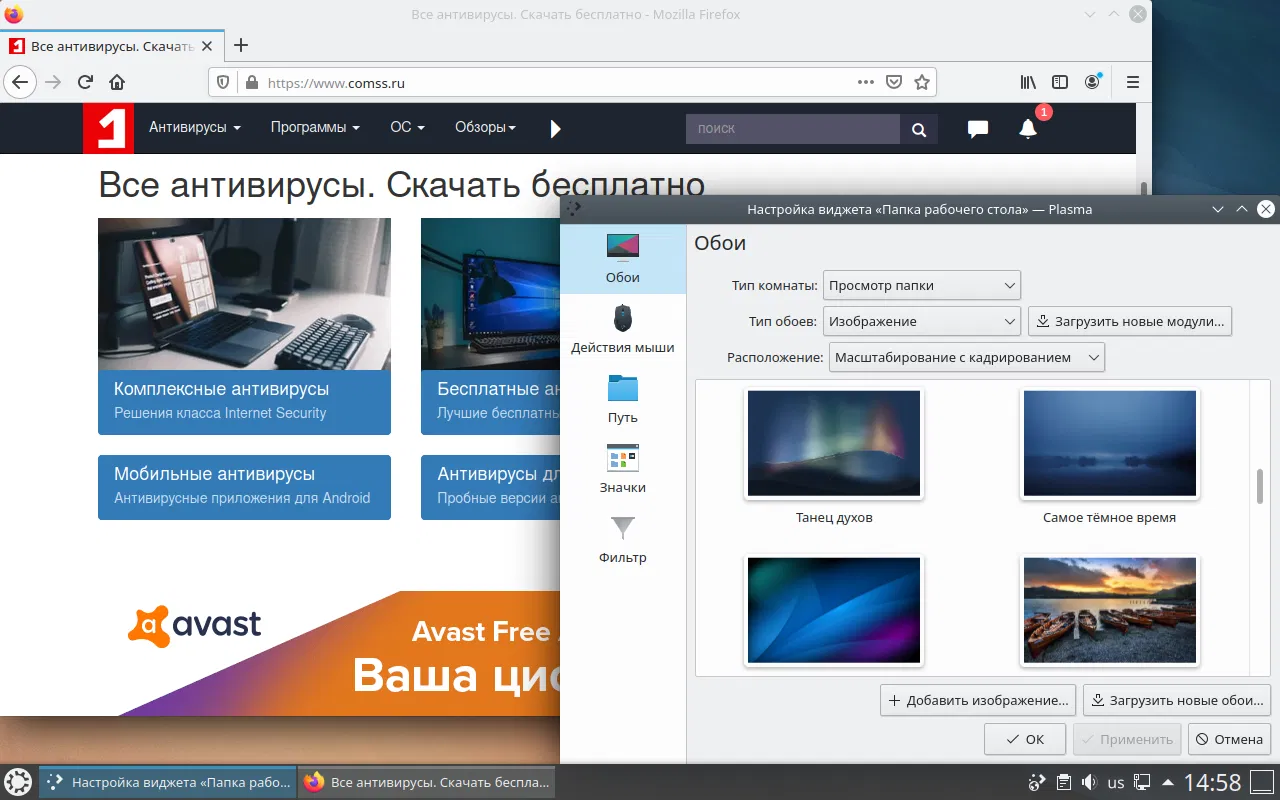Switch to Plasma settings taskbar entry
This screenshot has height=800, width=1280.
pyautogui.click(x=168, y=782)
